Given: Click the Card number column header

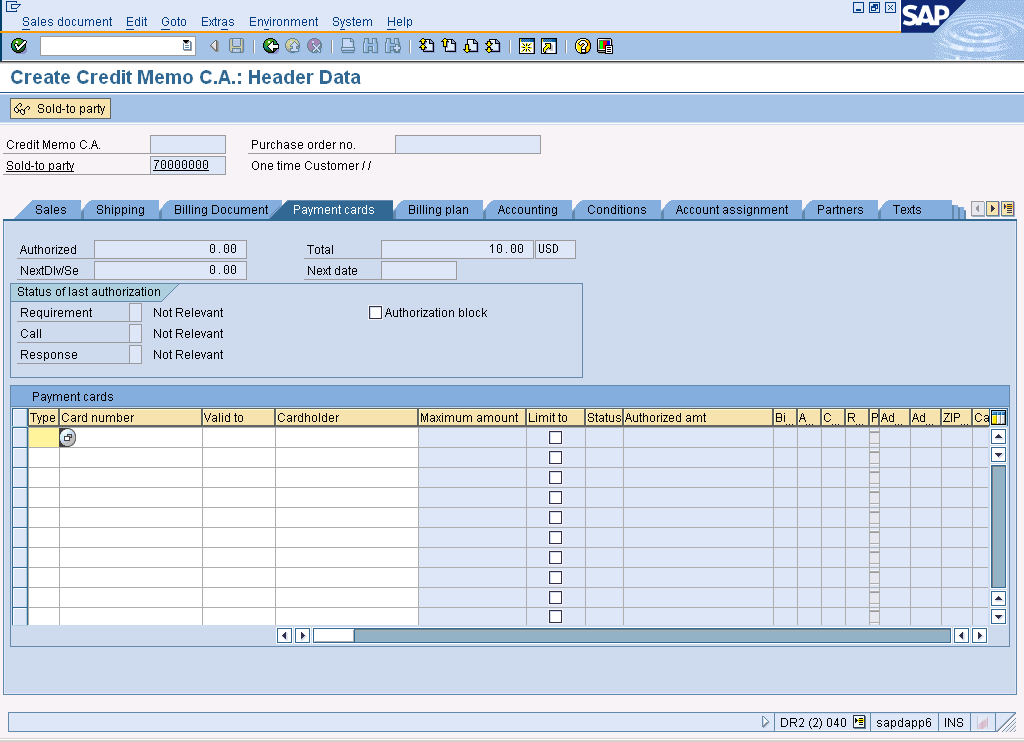Looking at the screenshot, I should [x=131, y=417].
